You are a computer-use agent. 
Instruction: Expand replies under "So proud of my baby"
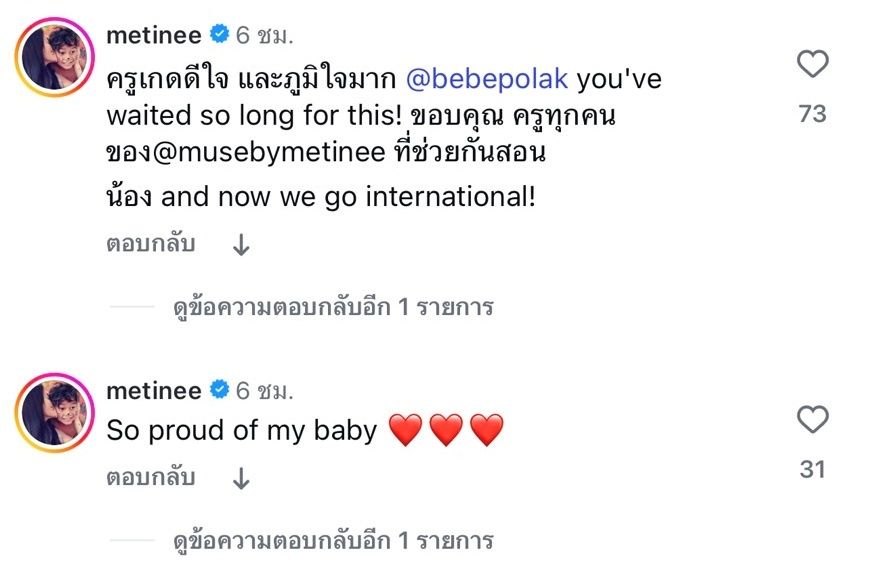333,541
